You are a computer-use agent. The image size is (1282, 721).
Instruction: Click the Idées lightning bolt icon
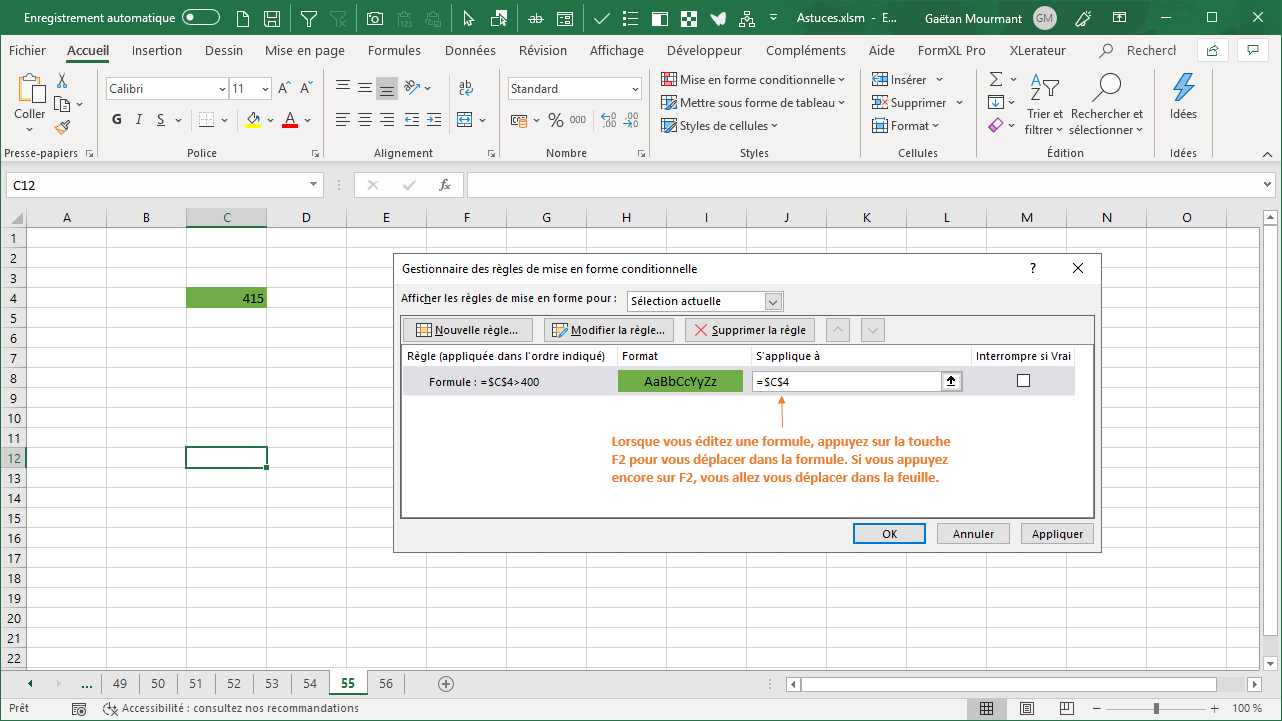(1183, 89)
